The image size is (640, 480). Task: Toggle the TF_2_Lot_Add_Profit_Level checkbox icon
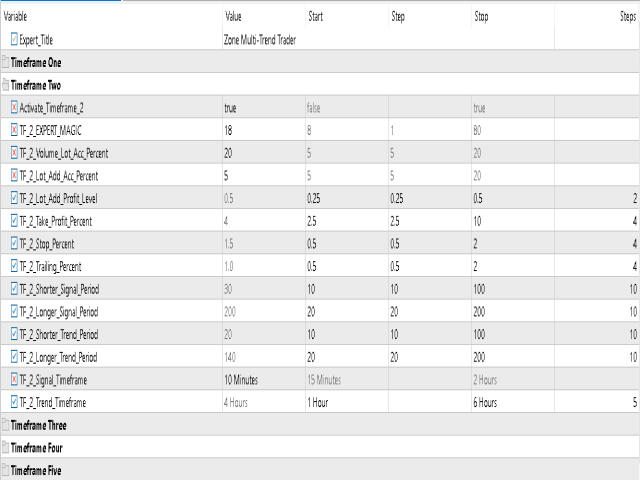tap(14, 198)
